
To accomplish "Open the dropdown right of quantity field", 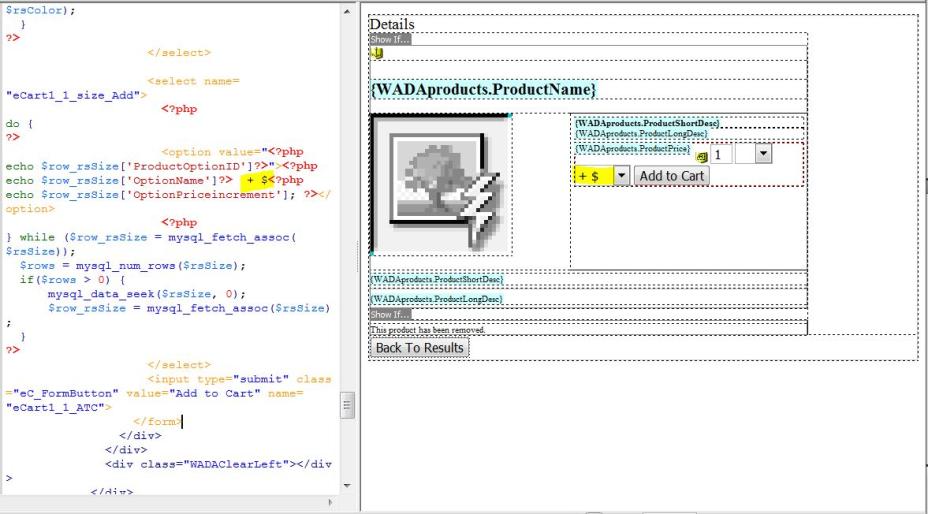I will (763, 154).
